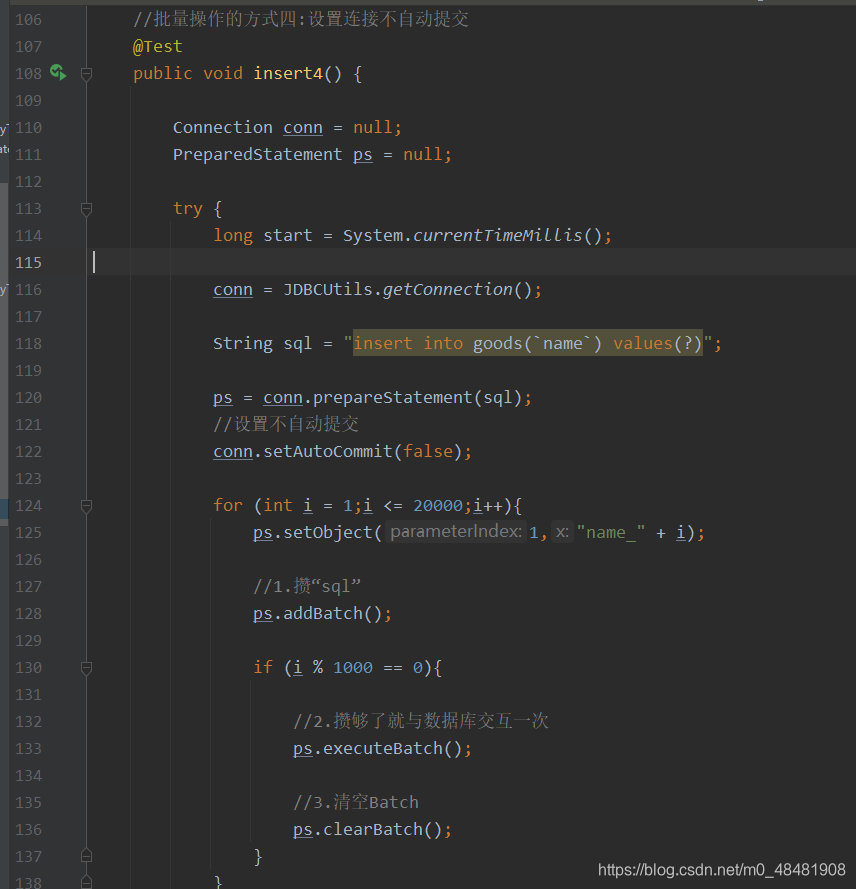
Task: Click line number 124 in the gutter
Action: coord(28,506)
